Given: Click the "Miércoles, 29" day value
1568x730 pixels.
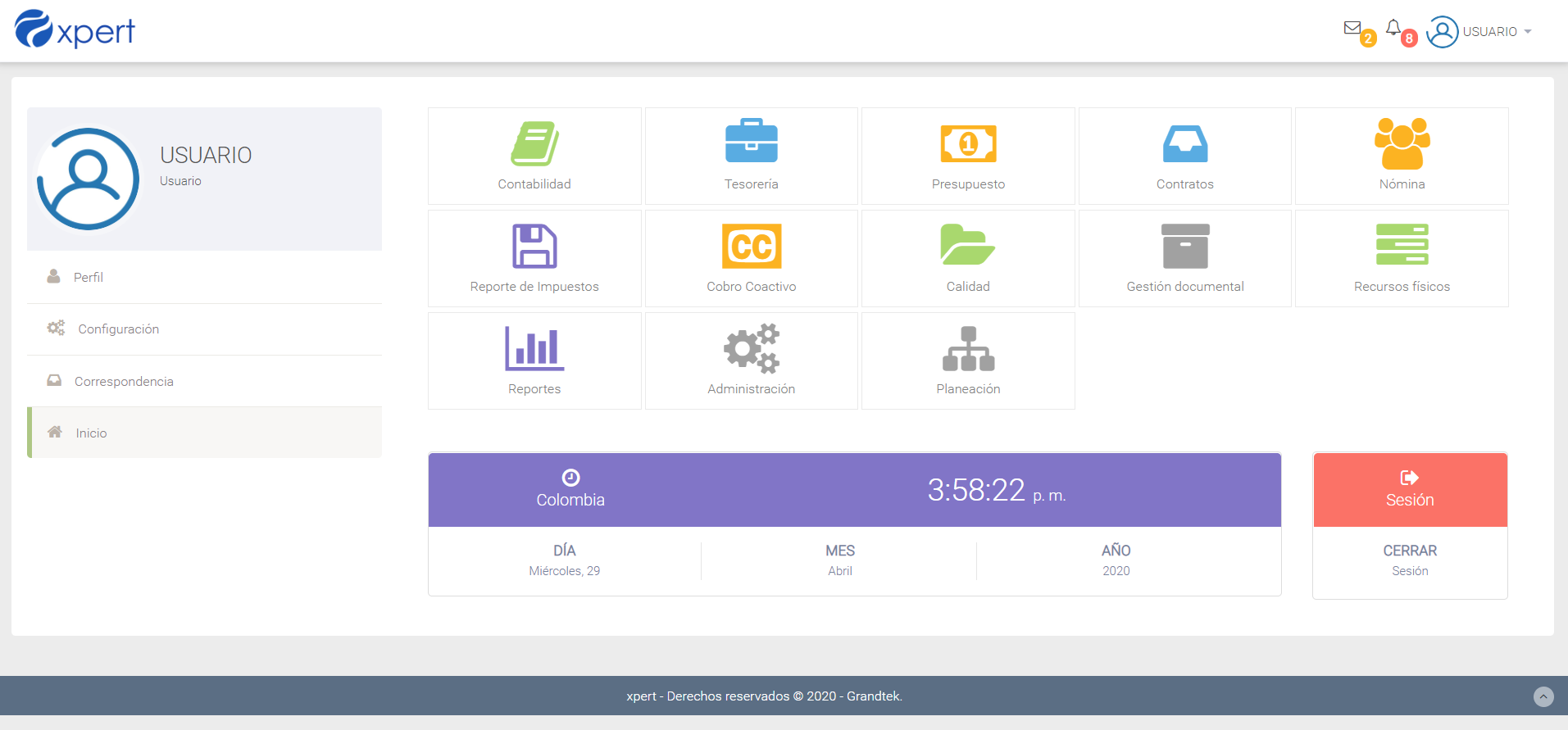Looking at the screenshot, I should [565, 571].
